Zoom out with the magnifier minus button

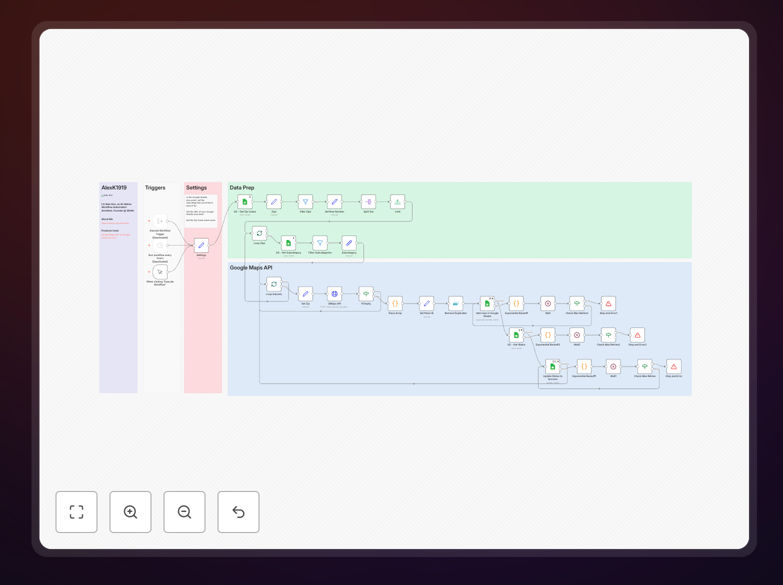[x=184, y=512]
